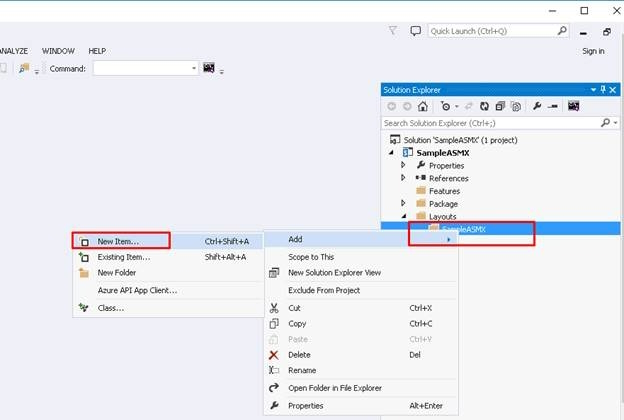The width and height of the screenshot is (624, 420).
Task: Open the Command combo box dropdown
Action: (x=194, y=68)
